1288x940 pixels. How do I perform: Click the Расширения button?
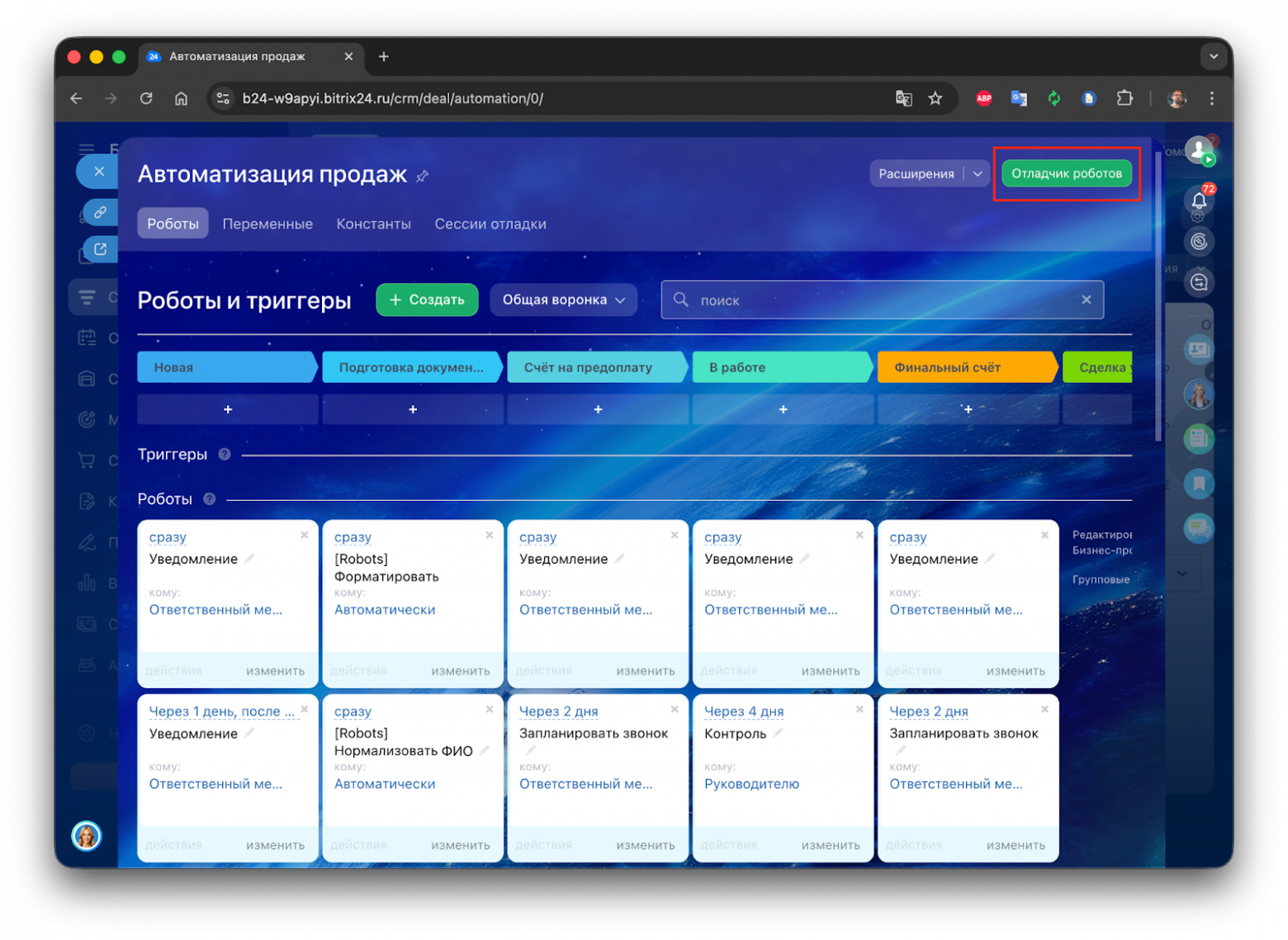916,173
